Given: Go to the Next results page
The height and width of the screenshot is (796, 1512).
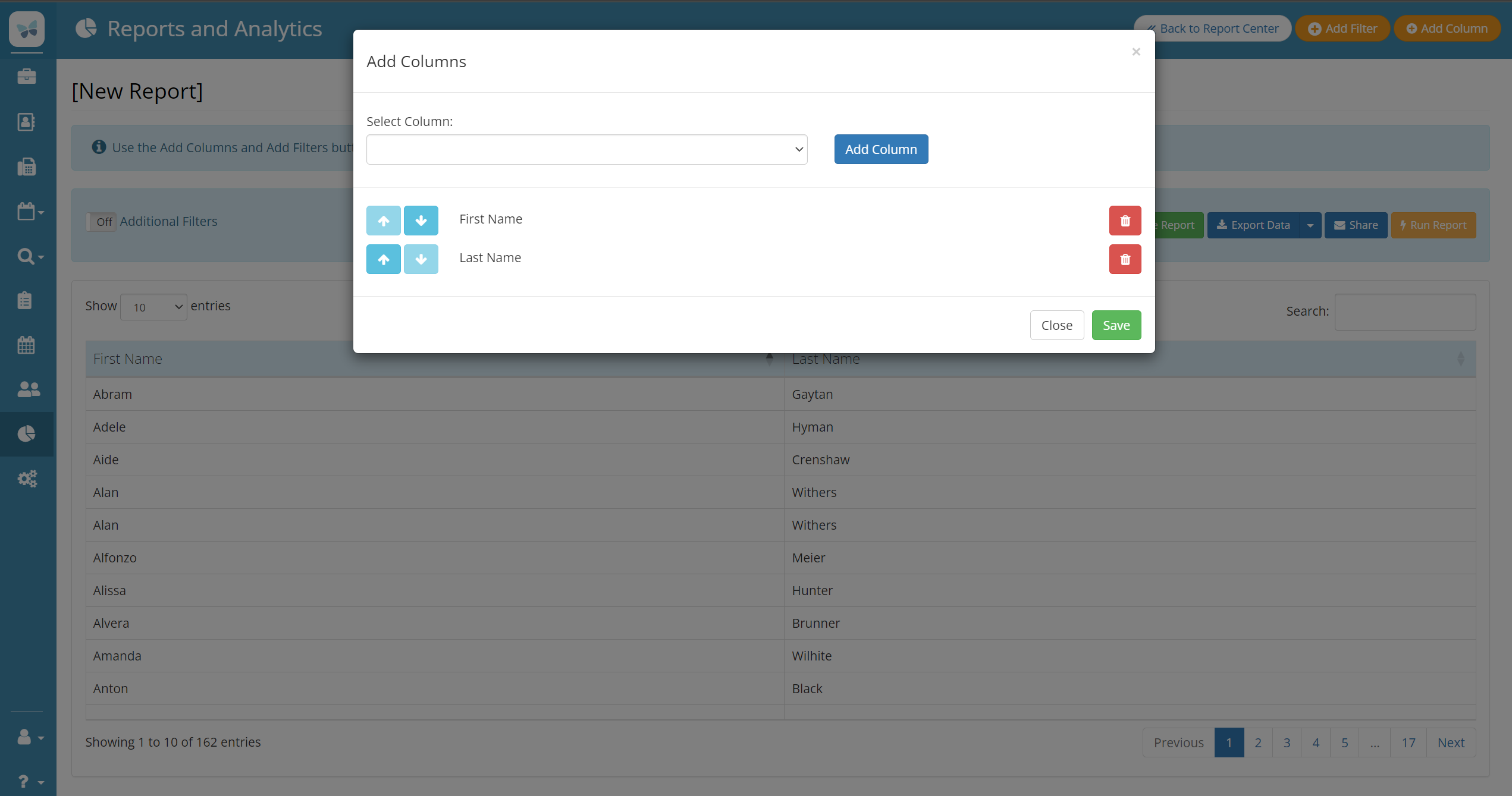Looking at the screenshot, I should [x=1450, y=742].
